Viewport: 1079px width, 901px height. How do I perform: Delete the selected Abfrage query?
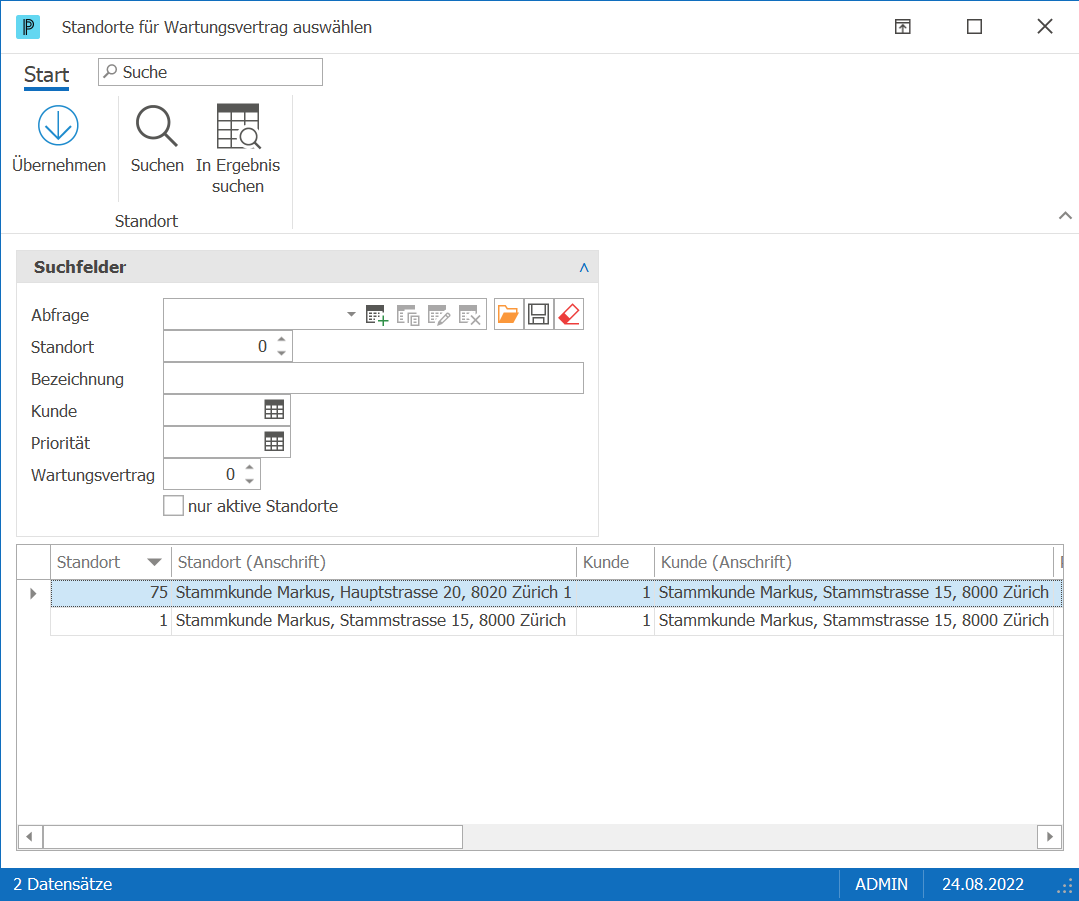coord(470,315)
